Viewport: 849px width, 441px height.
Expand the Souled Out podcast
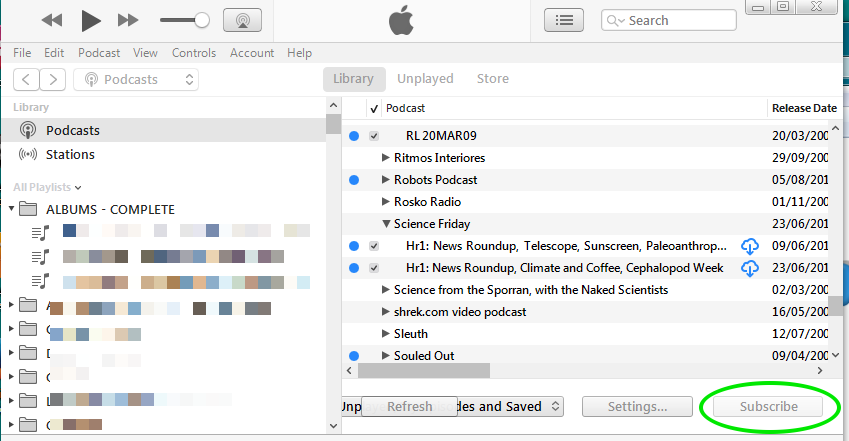click(x=386, y=355)
